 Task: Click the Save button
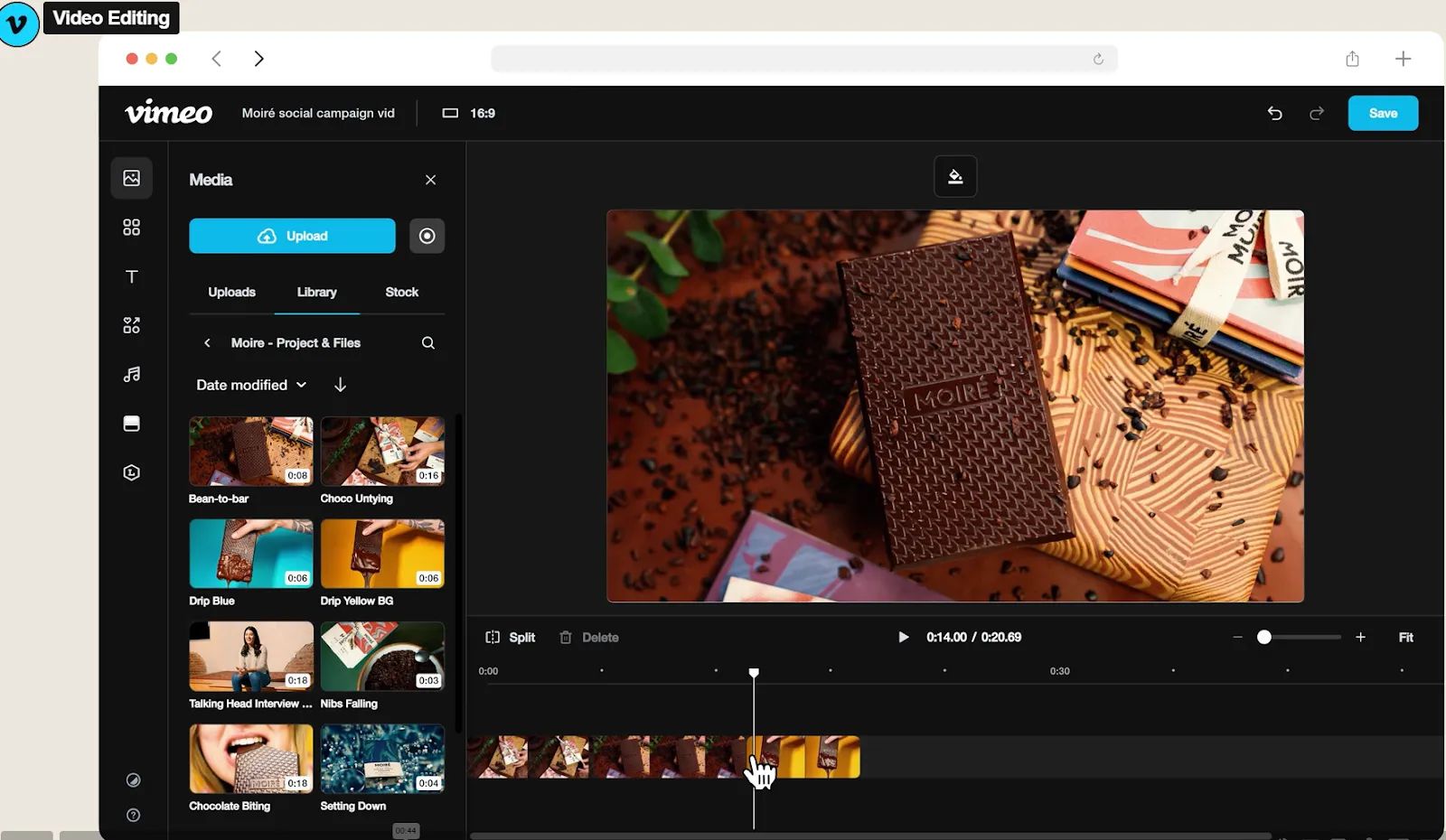[x=1383, y=113]
